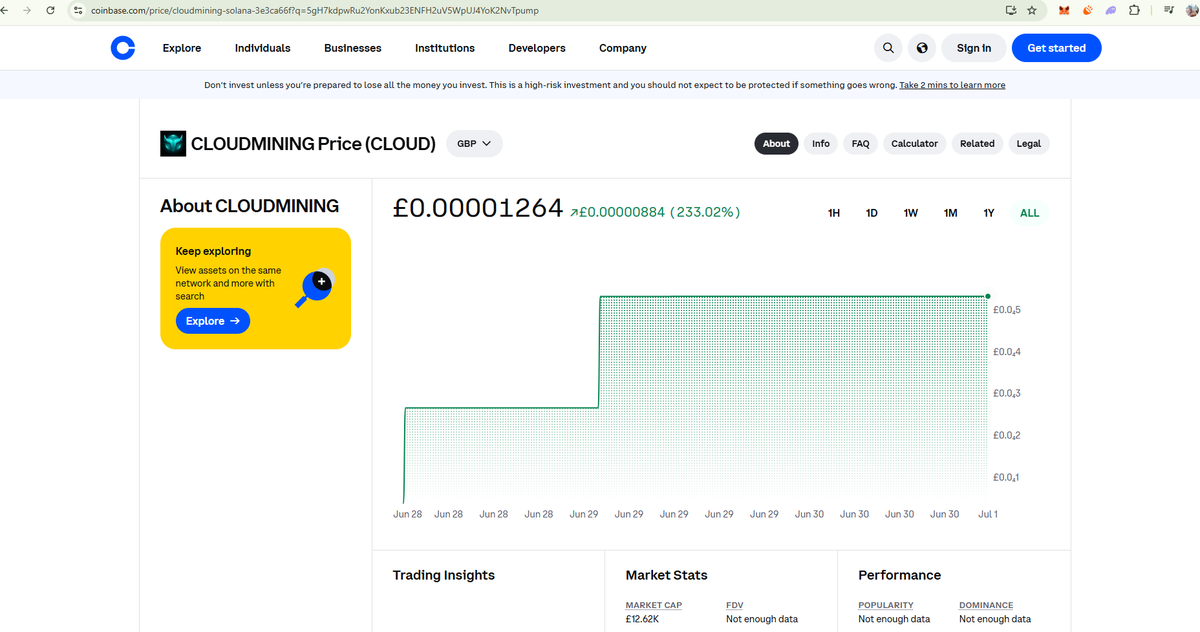1200x632 pixels.
Task: Click the Sign in button
Action: [974, 48]
